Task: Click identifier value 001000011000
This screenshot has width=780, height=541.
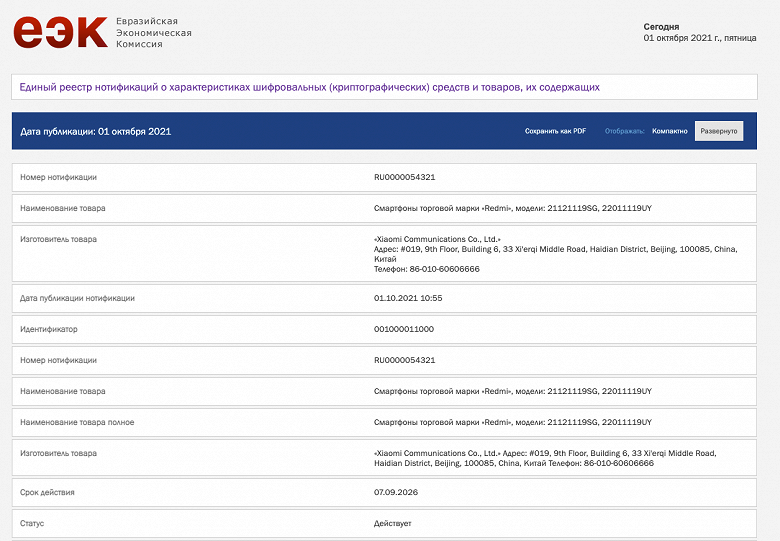Action: point(404,328)
